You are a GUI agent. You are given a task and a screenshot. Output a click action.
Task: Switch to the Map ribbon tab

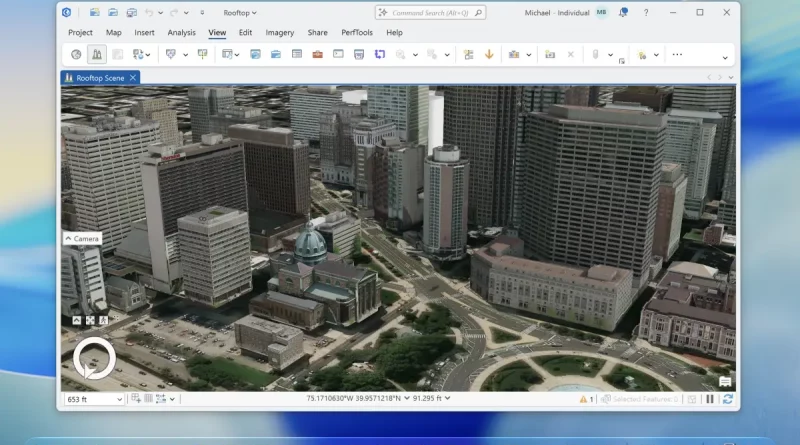113,33
